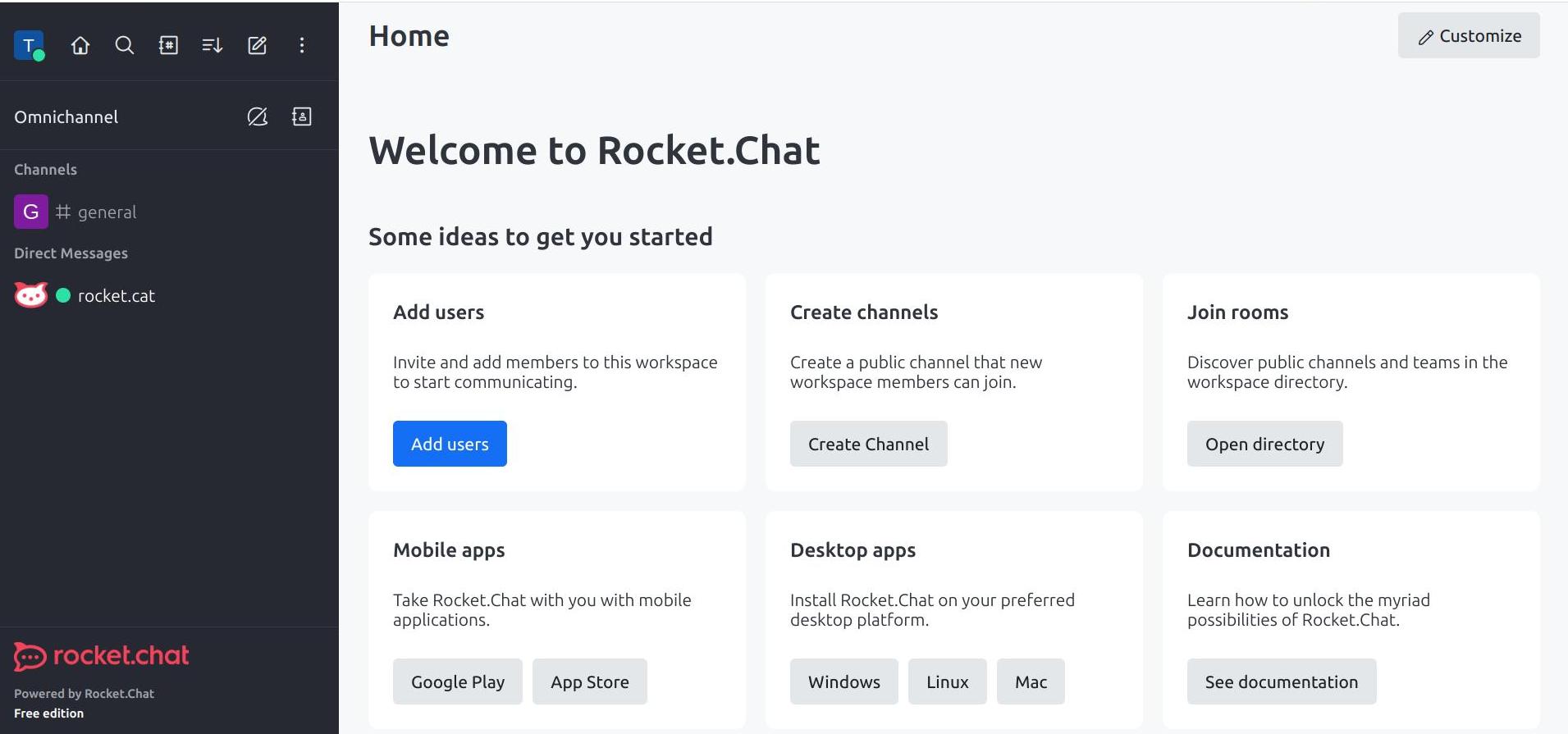Open the general channel
1568x734 pixels.
[169, 212]
